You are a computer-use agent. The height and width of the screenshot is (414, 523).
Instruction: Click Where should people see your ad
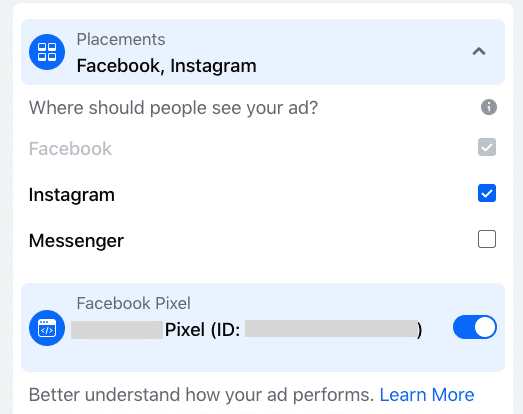(x=173, y=108)
